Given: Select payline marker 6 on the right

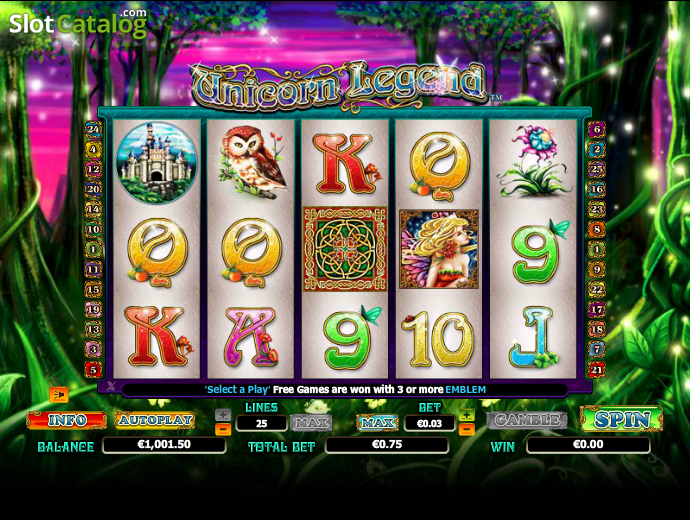Looking at the screenshot, I should pyautogui.click(x=597, y=129).
